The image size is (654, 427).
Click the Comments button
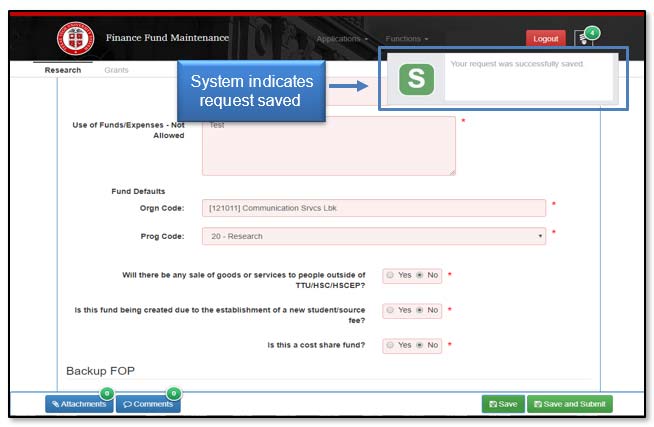click(x=148, y=404)
